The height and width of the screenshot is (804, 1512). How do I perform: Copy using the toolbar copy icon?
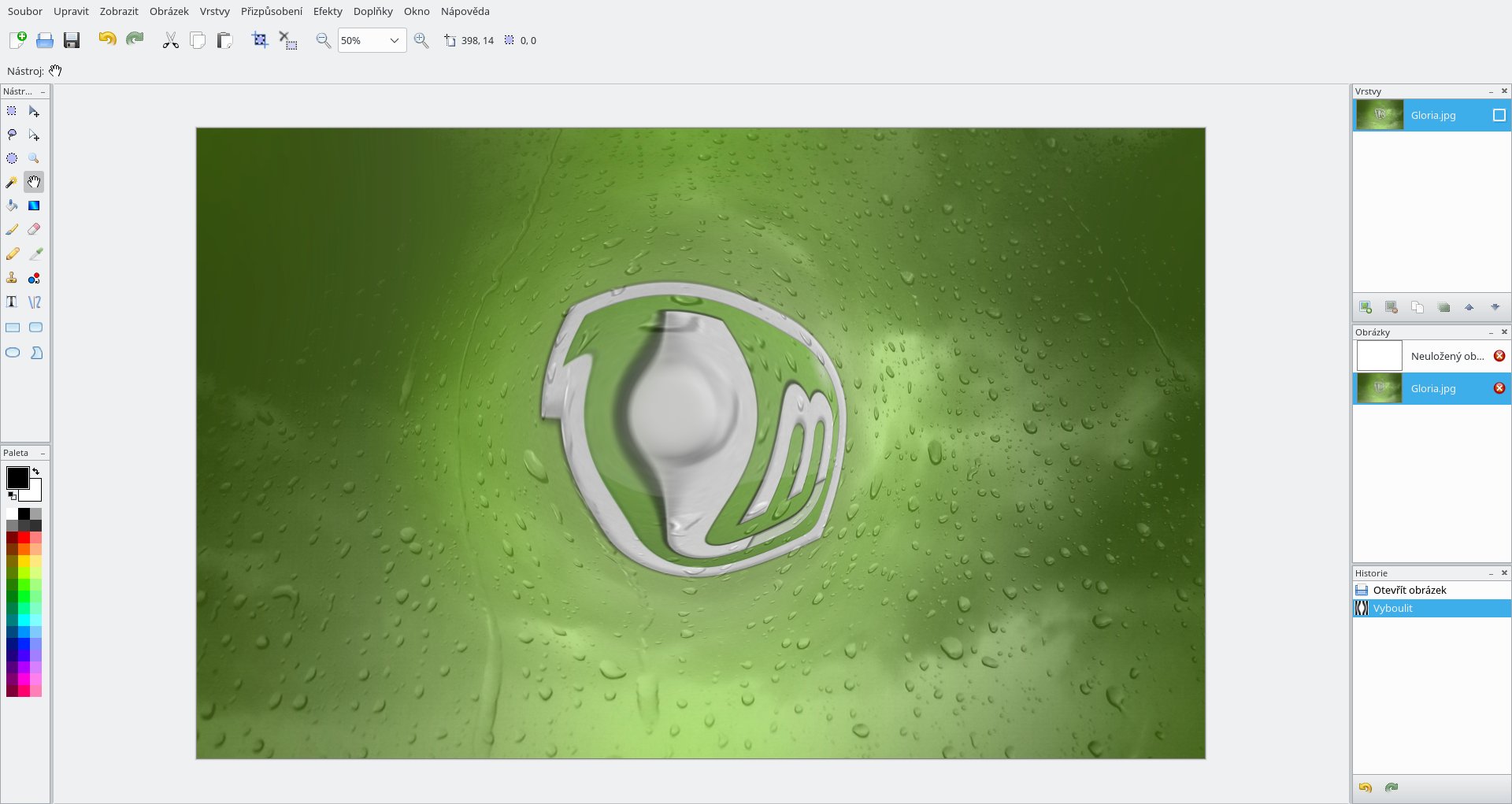click(198, 40)
